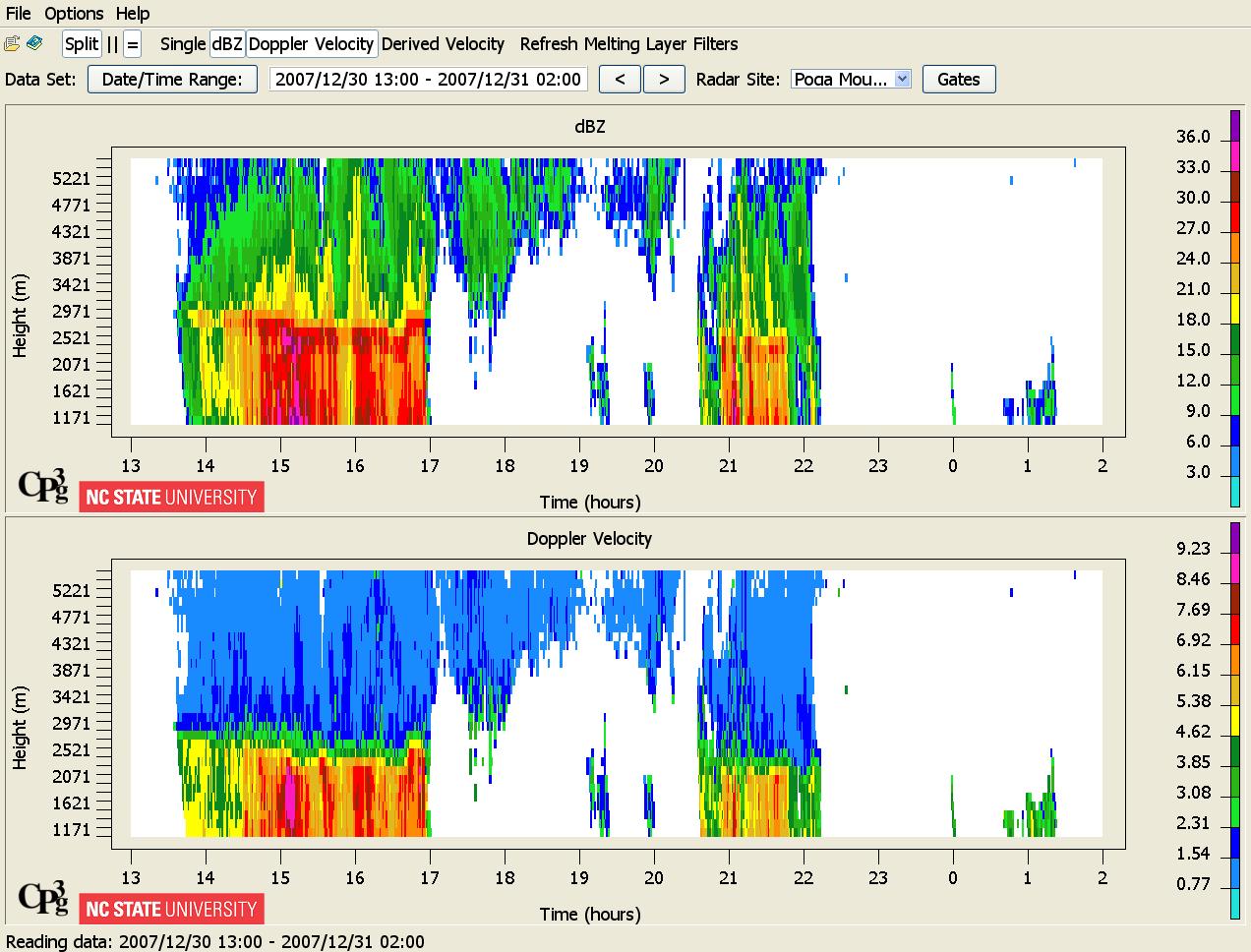
Task: Open the Options menu
Action: (x=74, y=13)
